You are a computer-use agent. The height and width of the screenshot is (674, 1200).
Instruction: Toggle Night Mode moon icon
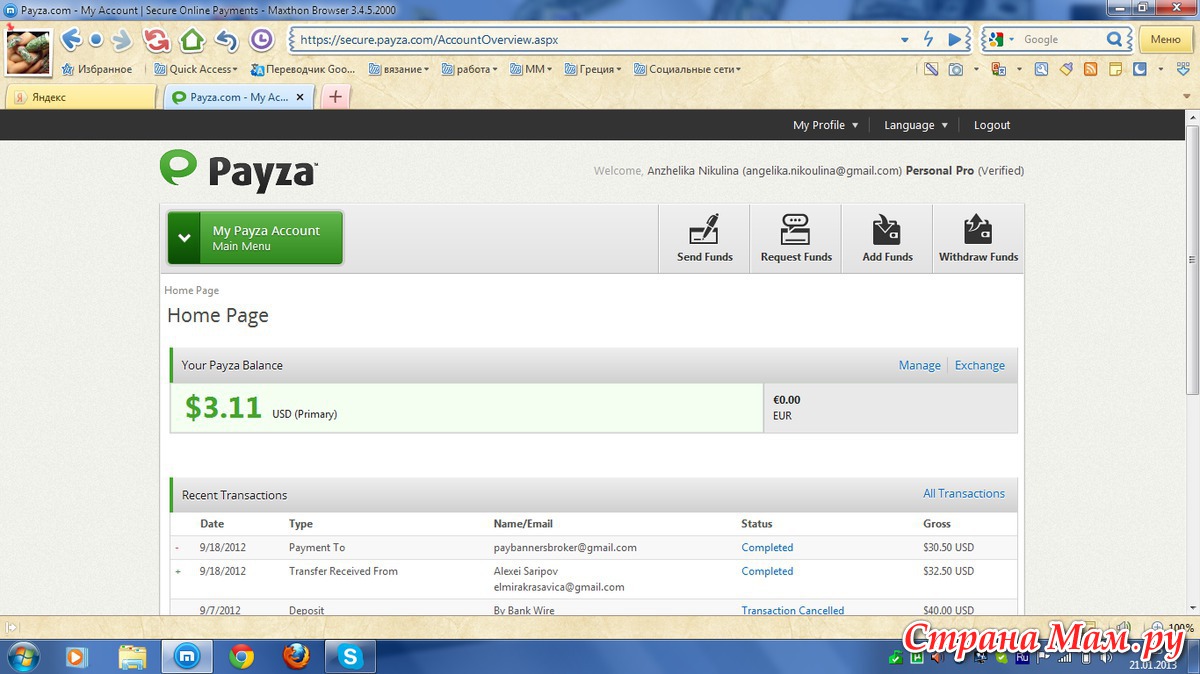point(1139,69)
